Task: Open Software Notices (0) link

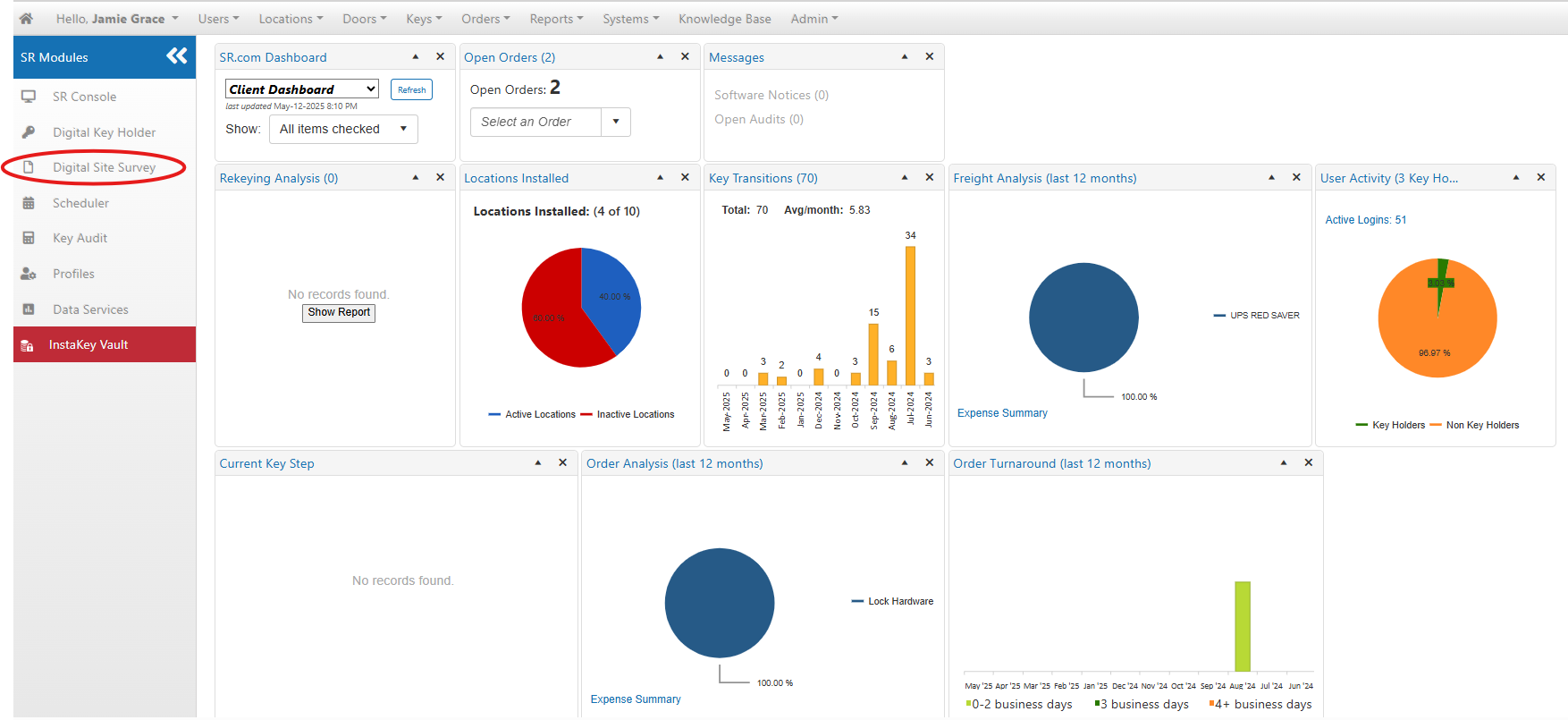Action: 771,95
